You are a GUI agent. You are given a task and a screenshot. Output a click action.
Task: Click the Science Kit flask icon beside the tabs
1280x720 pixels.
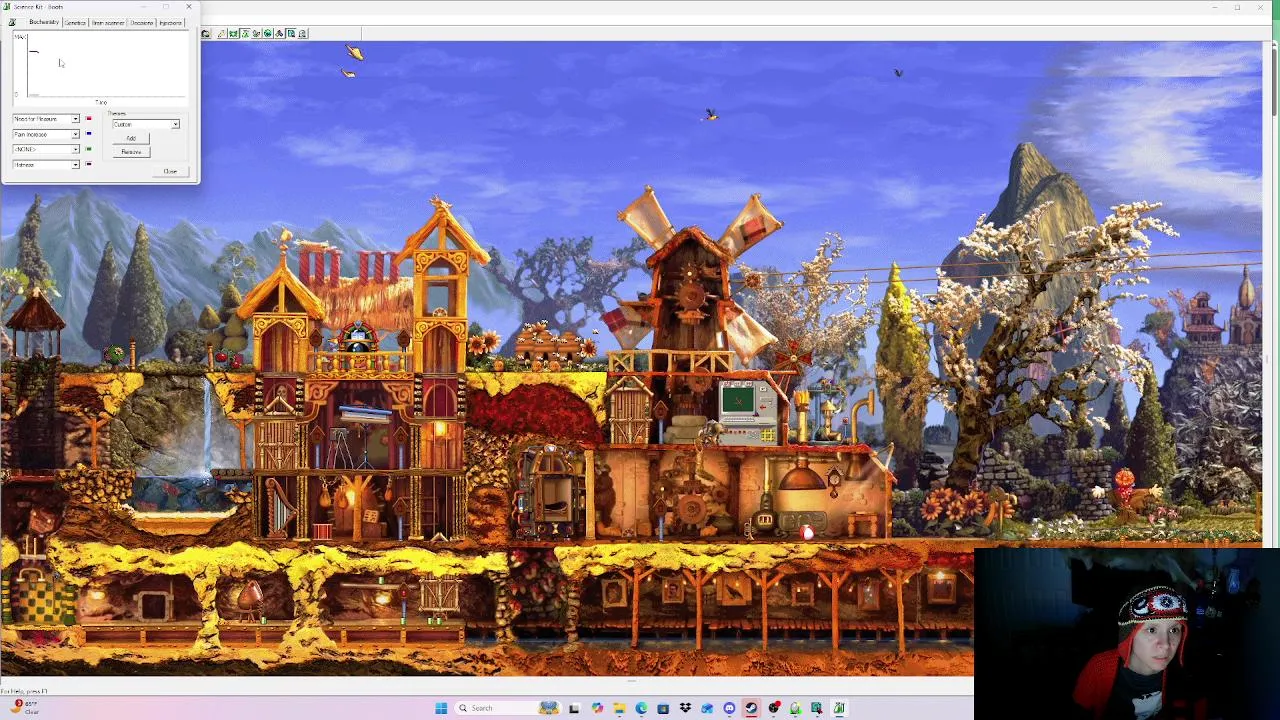pos(12,22)
